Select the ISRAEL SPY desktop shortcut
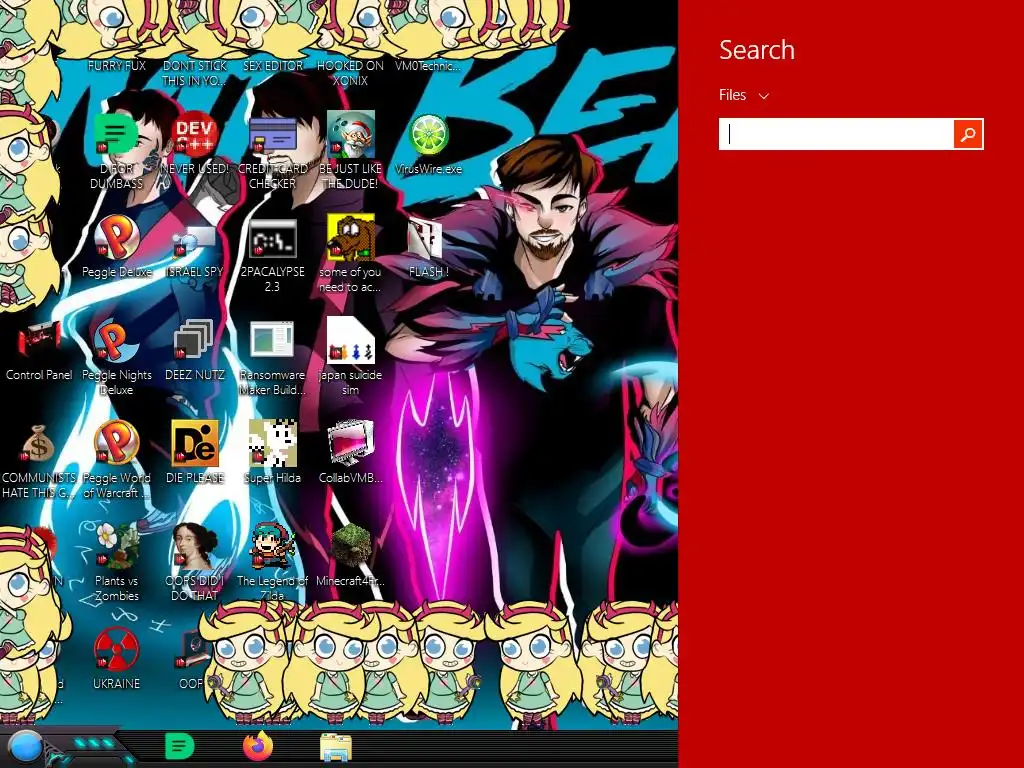This screenshot has height=768, width=1024. (195, 238)
